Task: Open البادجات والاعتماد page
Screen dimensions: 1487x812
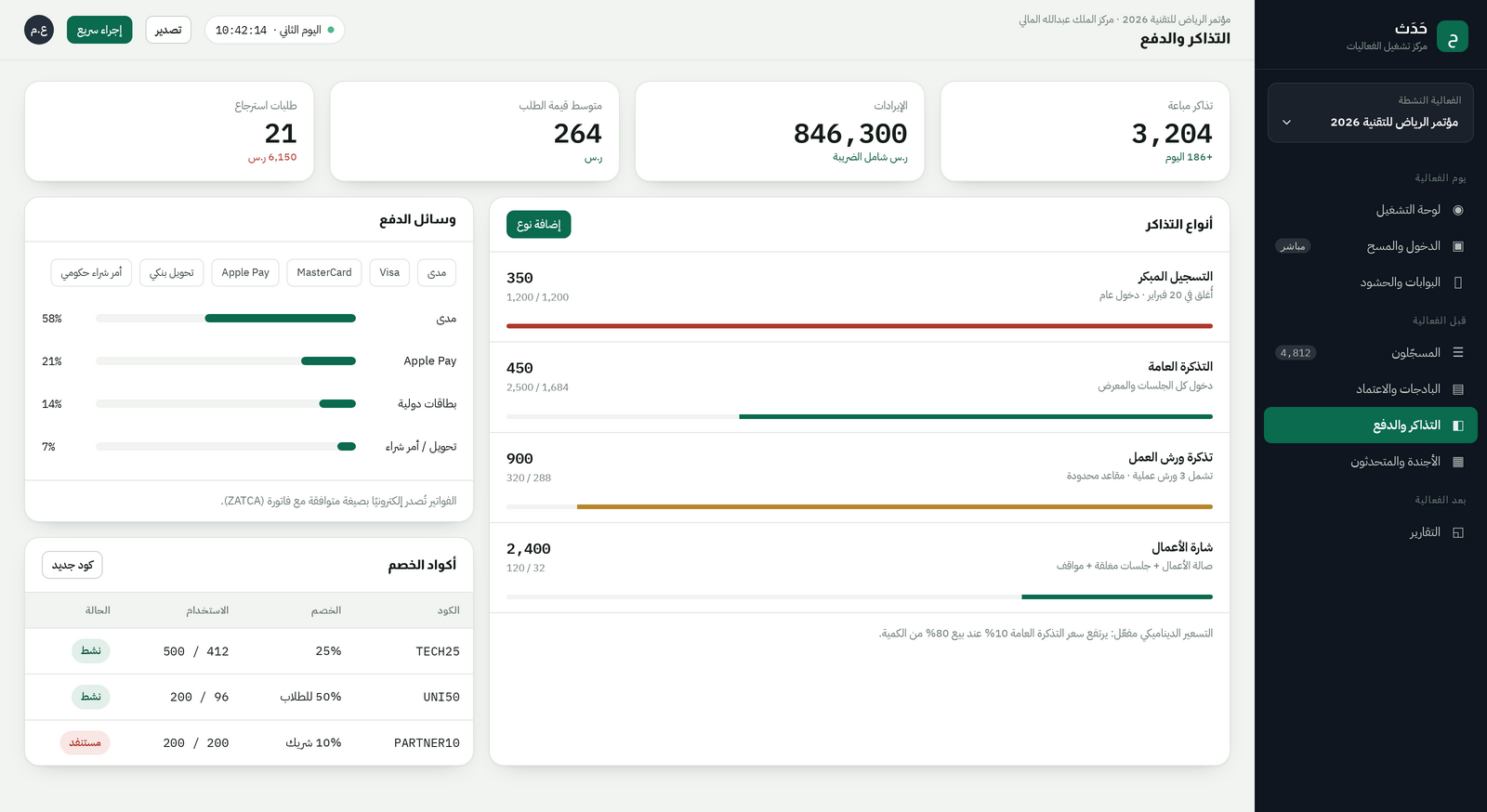Action: 1371,389
